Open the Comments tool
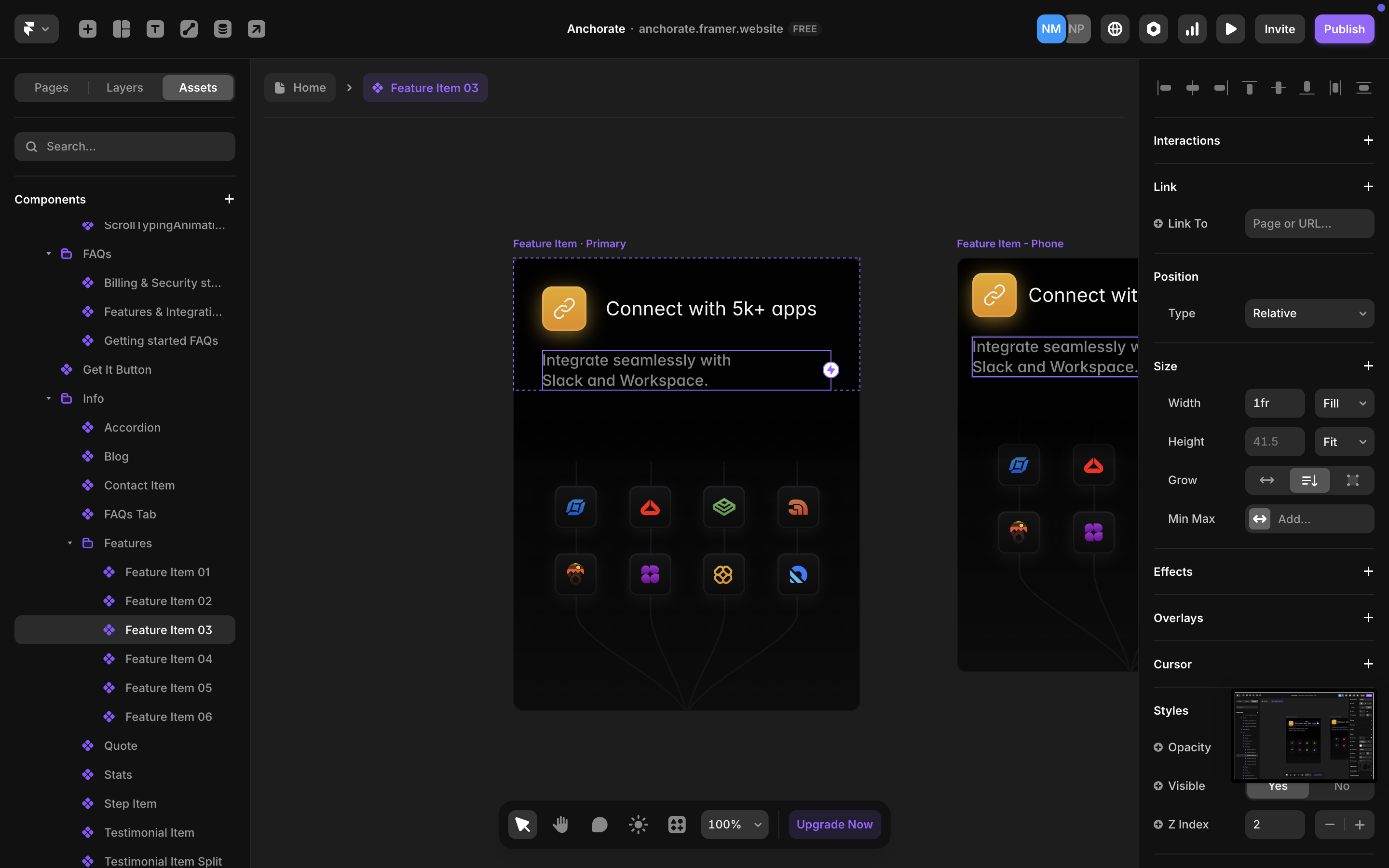Viewport: 1389px width, 868px height. click(x=599, y=824)
